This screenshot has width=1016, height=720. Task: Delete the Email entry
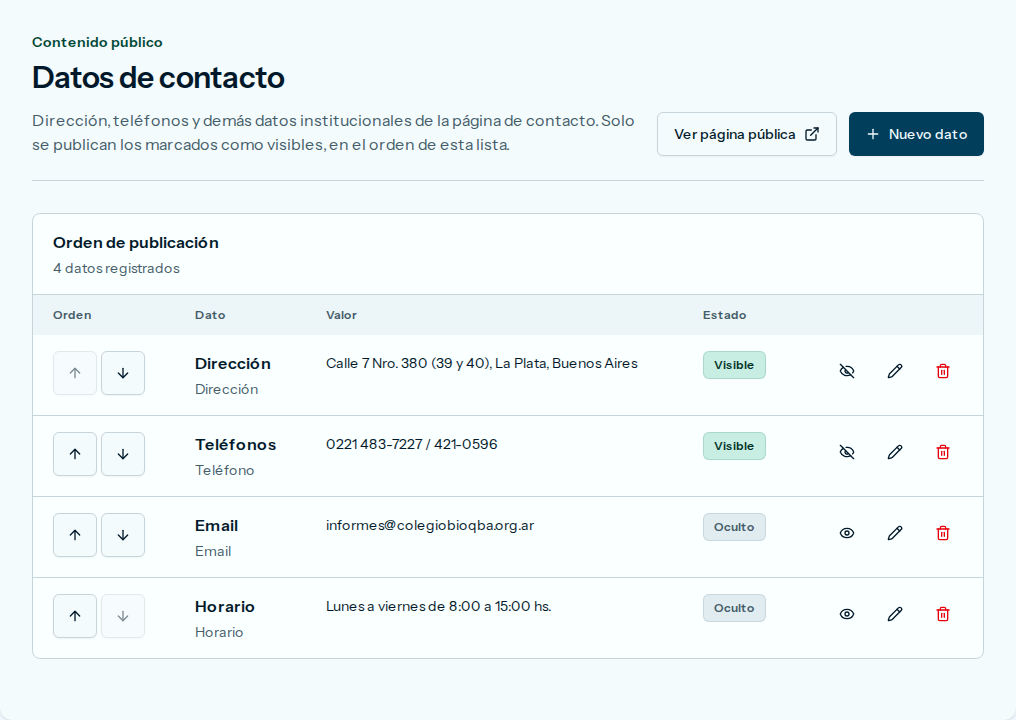pyautogui.click(x=943, y=533)
